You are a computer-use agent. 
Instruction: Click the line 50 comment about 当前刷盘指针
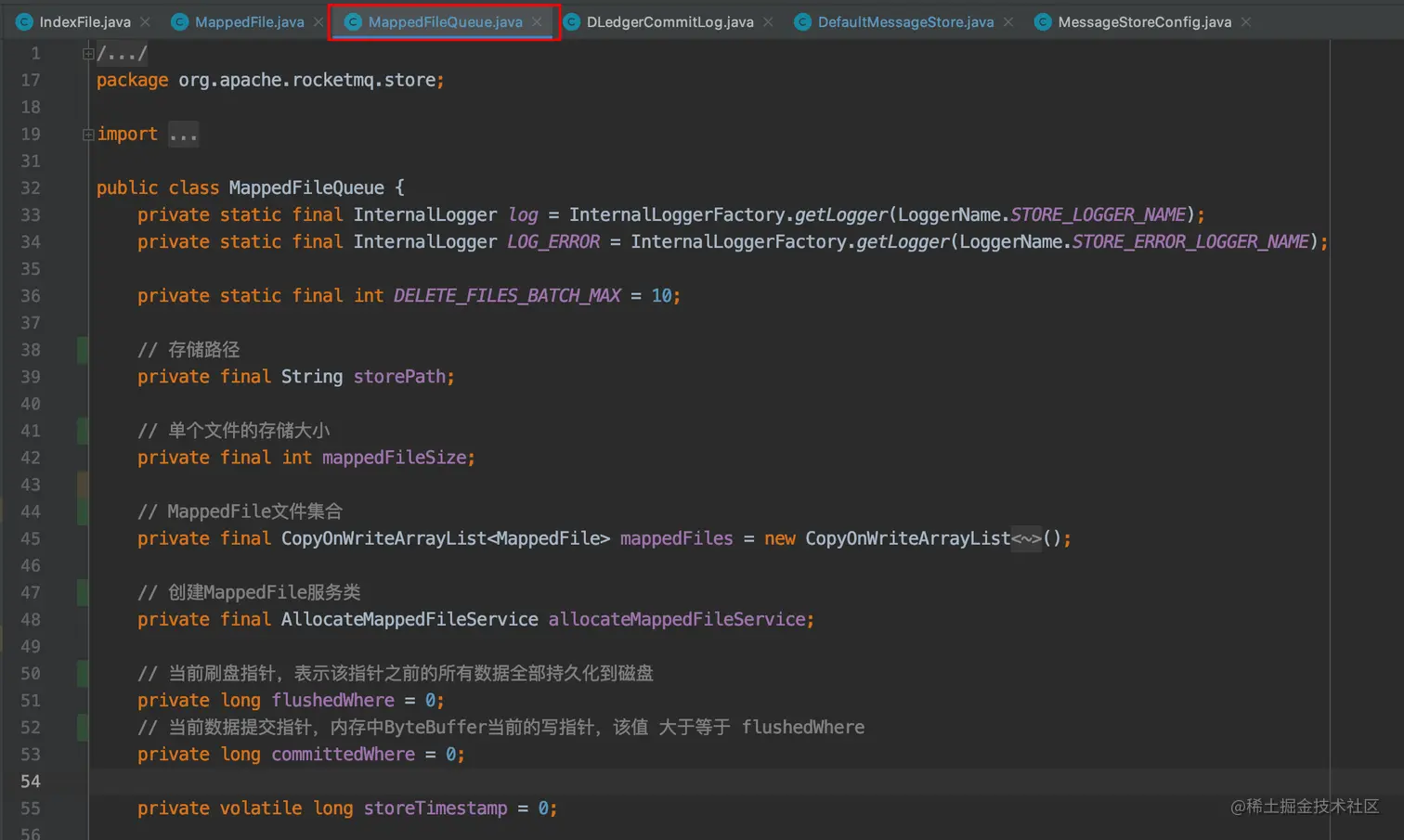pos(396,673)
